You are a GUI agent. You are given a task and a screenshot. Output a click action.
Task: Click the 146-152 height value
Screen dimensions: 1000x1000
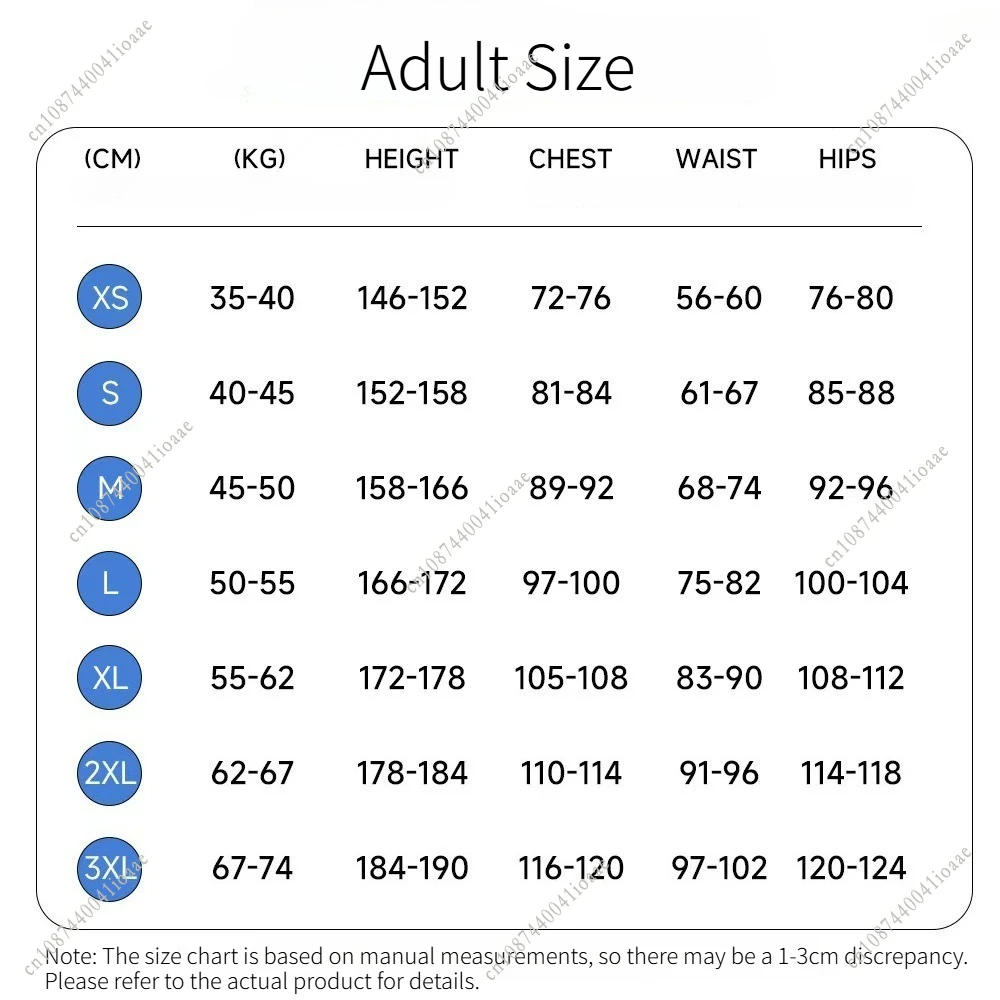click(412, 298)
